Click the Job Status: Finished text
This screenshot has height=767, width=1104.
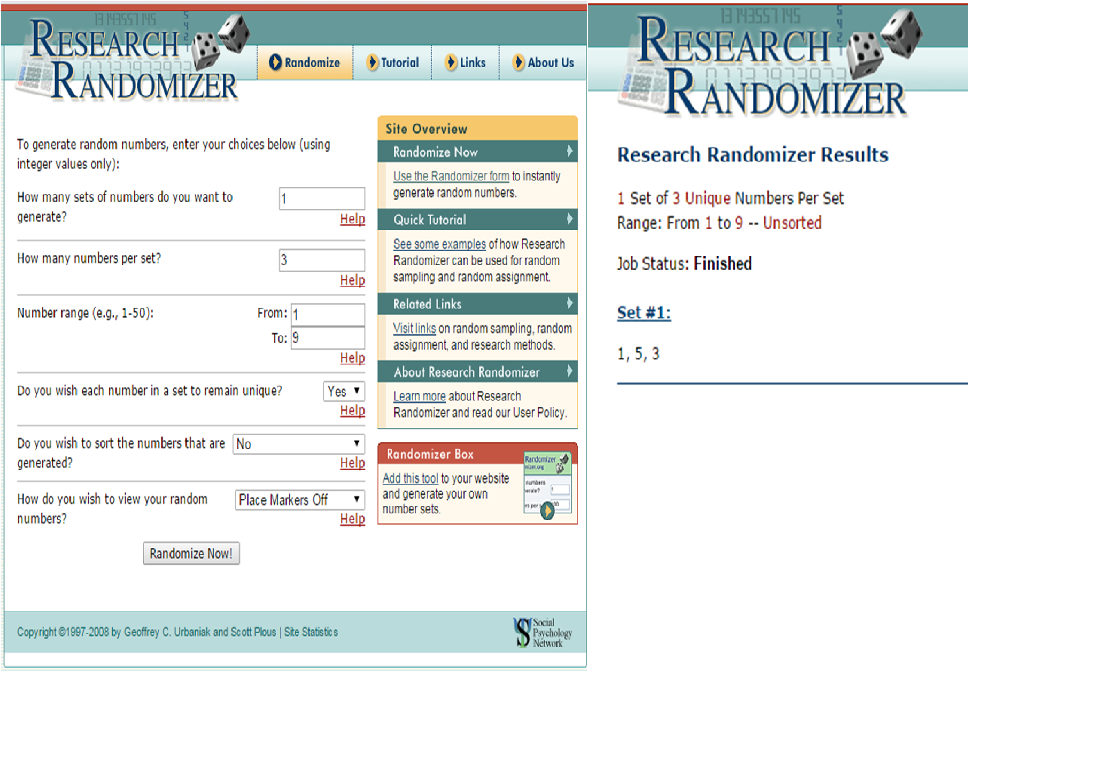(x=684, y=264)
